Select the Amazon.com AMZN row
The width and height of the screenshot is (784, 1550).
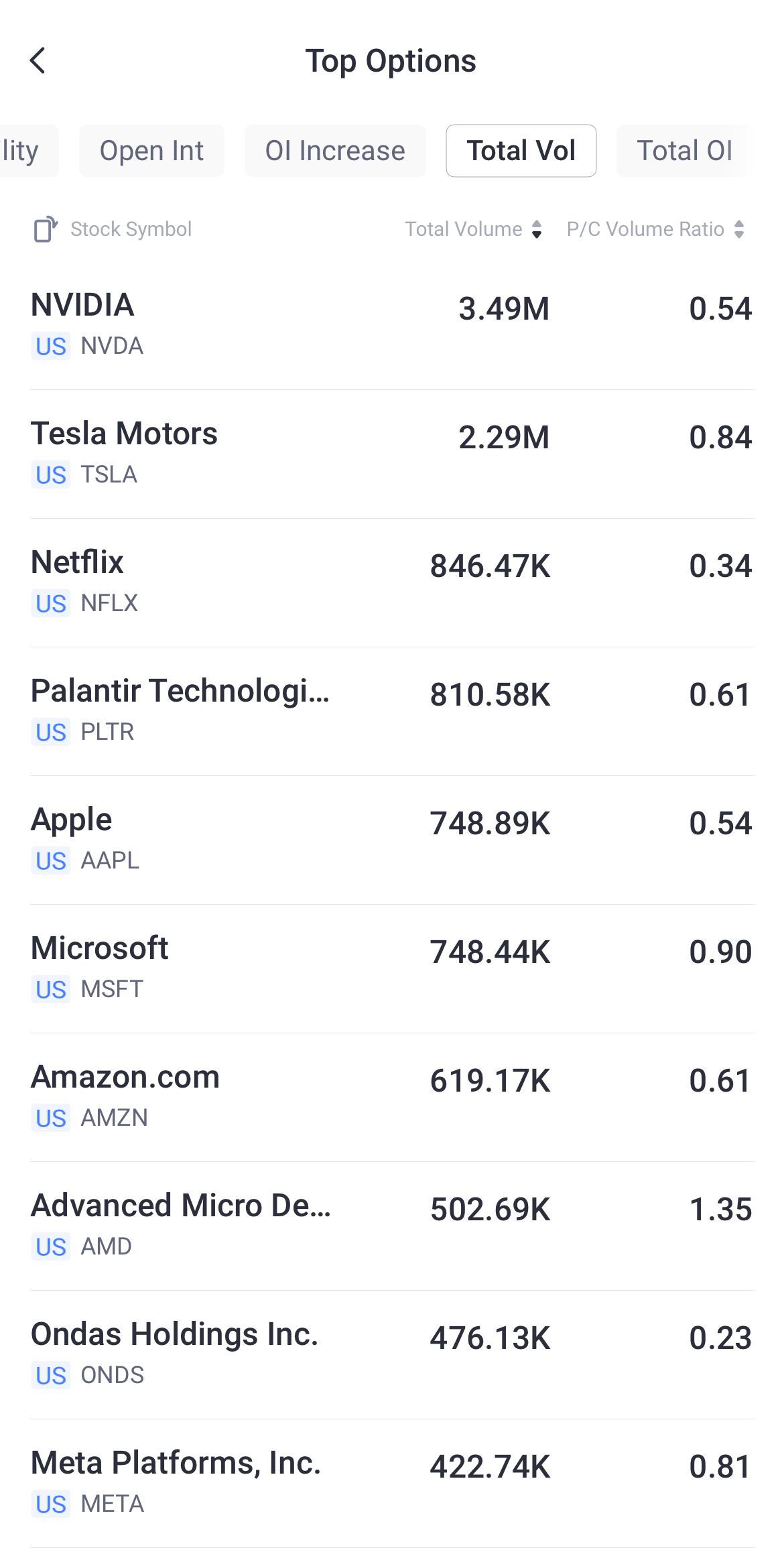point(392,1097)
